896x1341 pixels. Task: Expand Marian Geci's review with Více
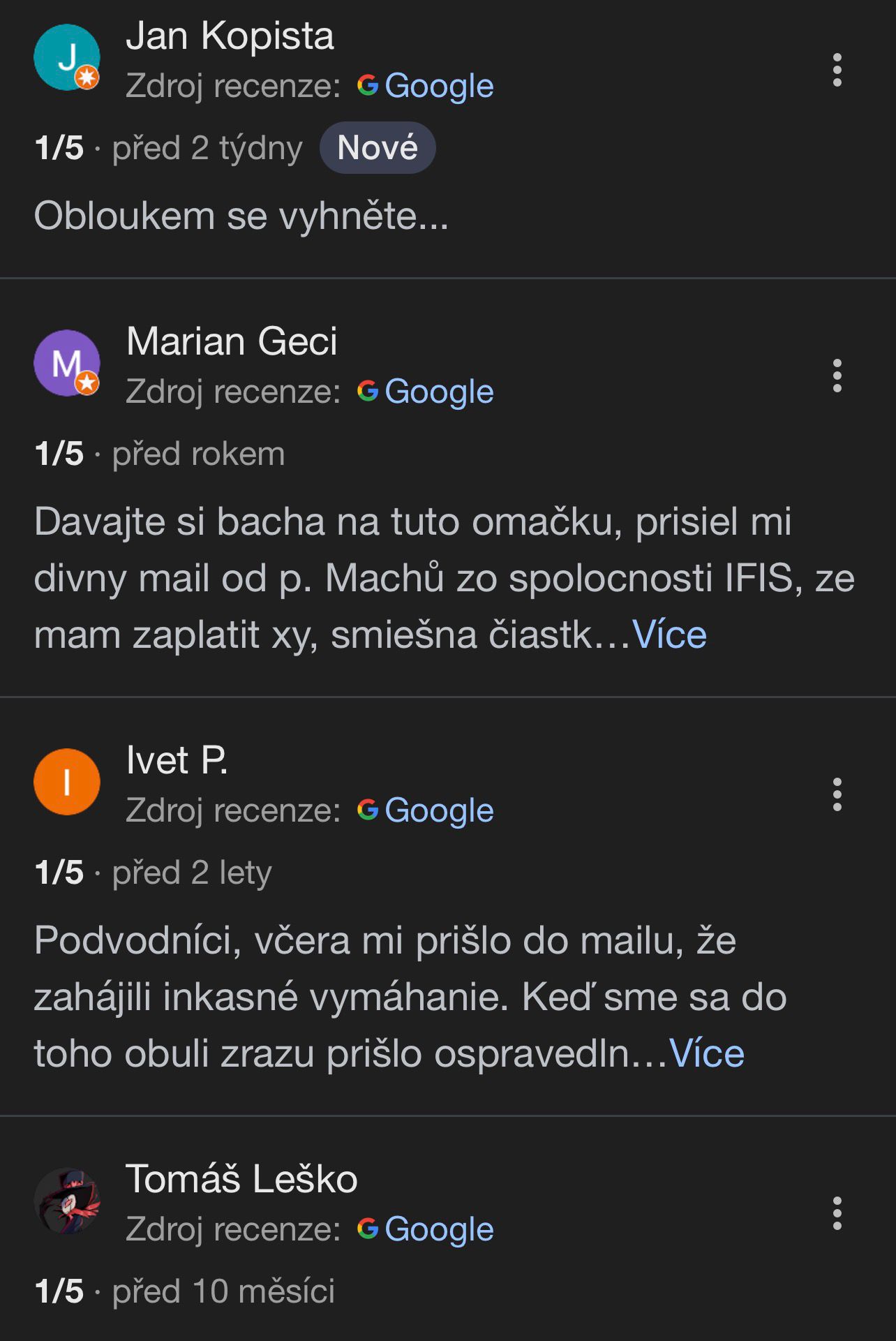point(669,635)
